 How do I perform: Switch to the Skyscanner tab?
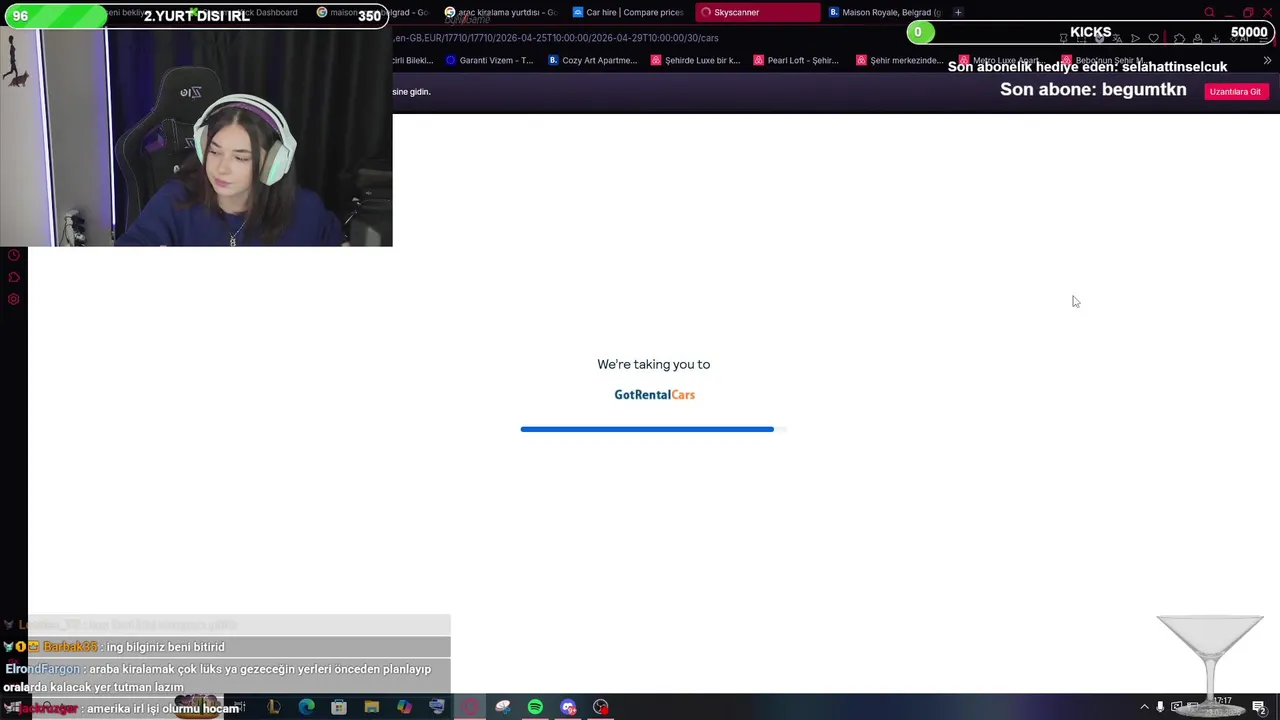click(757, 12)
